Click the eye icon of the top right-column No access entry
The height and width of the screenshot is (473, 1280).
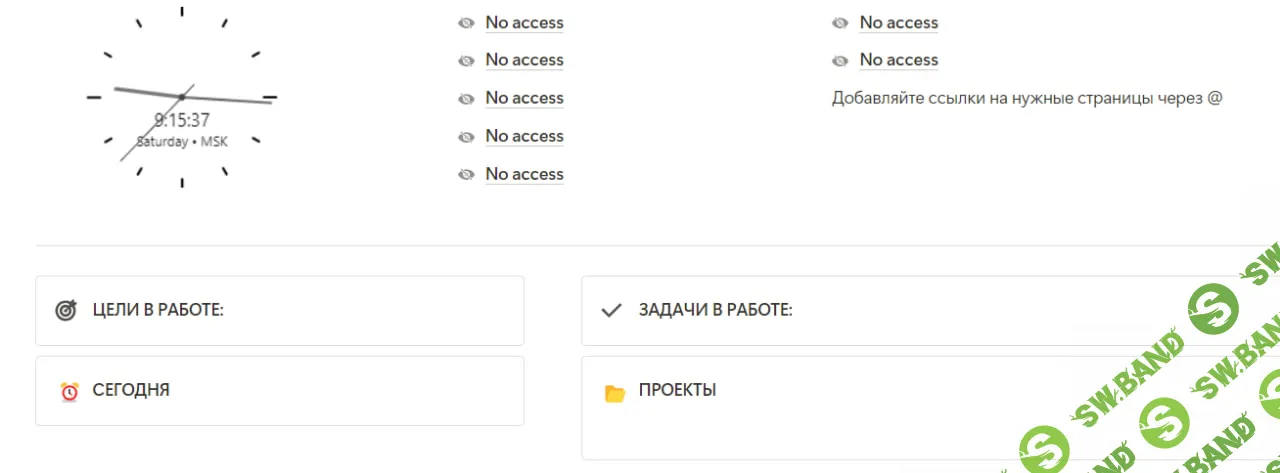(840, 23)
